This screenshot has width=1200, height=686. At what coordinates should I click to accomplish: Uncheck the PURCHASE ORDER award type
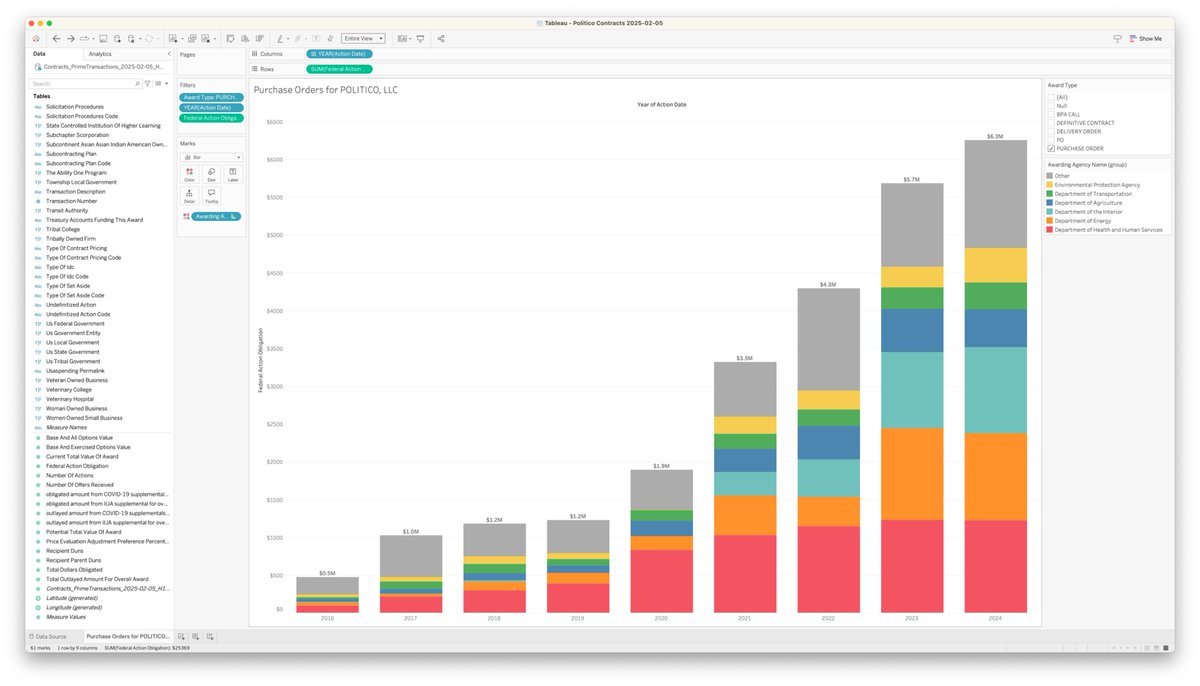click(x=1051, y=148)
